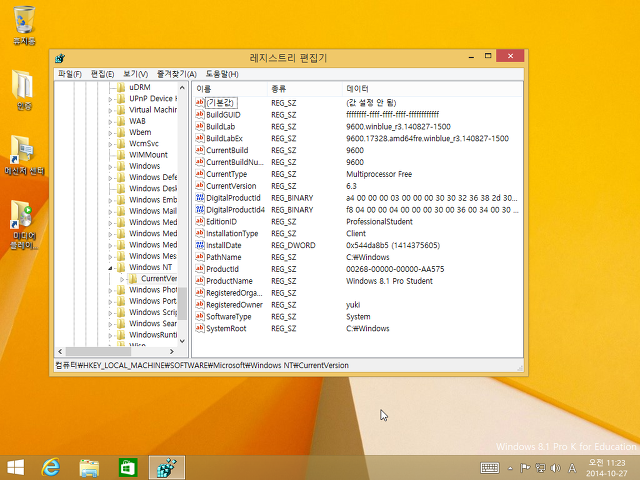640x480 pixels.
Task: Click tree pane horizontal scroll left arrow
Action: 60,351
